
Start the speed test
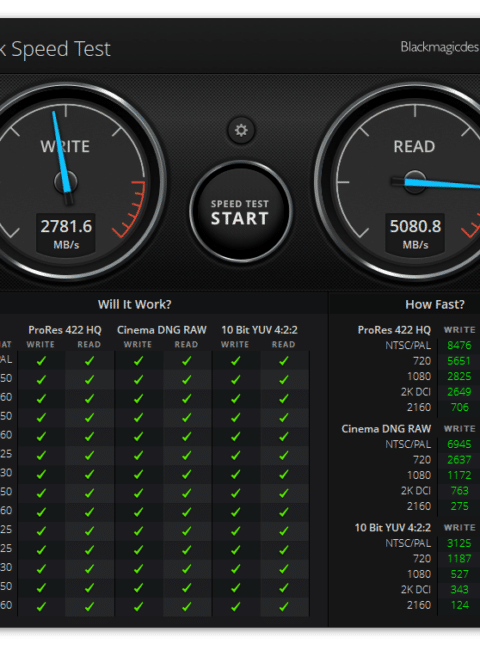[x=240, y=211]
